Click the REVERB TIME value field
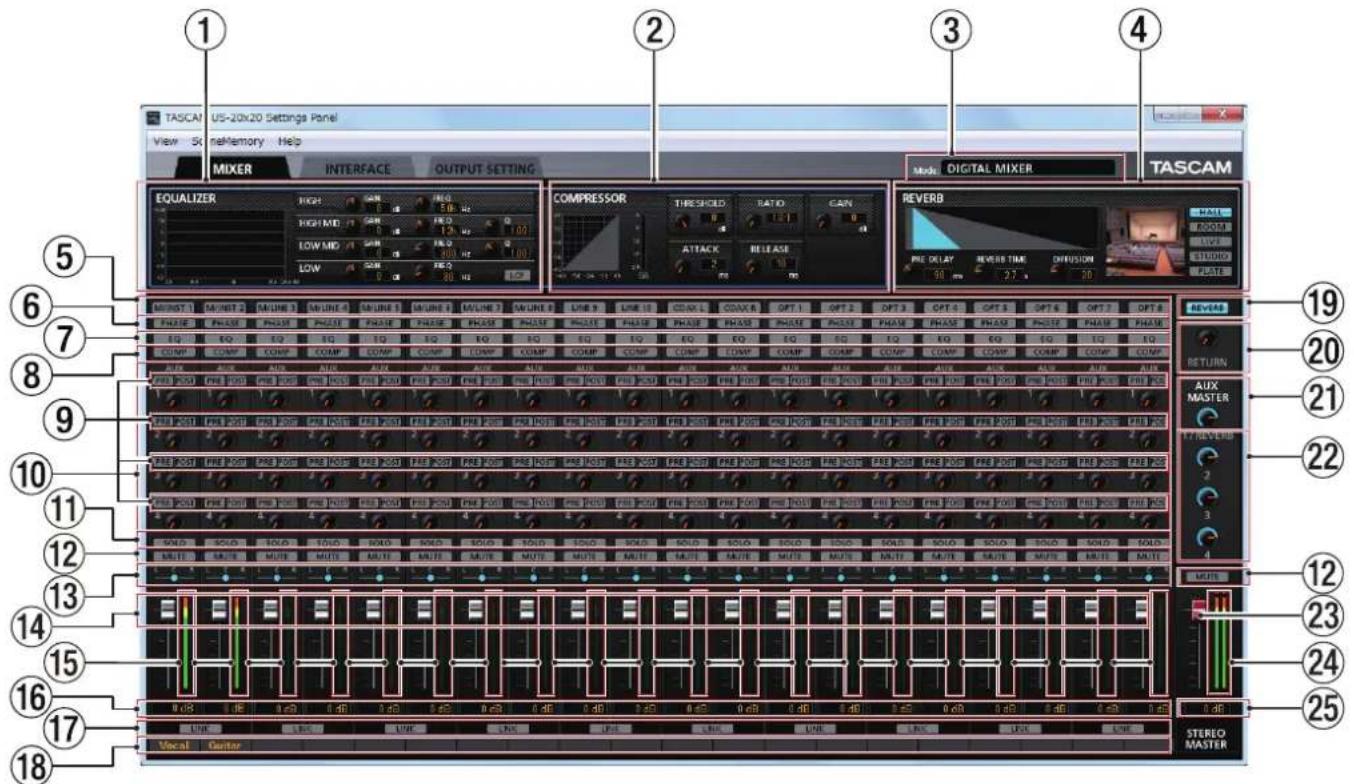Image resolution: width=1354 pixels, height=784 pixels. point(1009,275)
